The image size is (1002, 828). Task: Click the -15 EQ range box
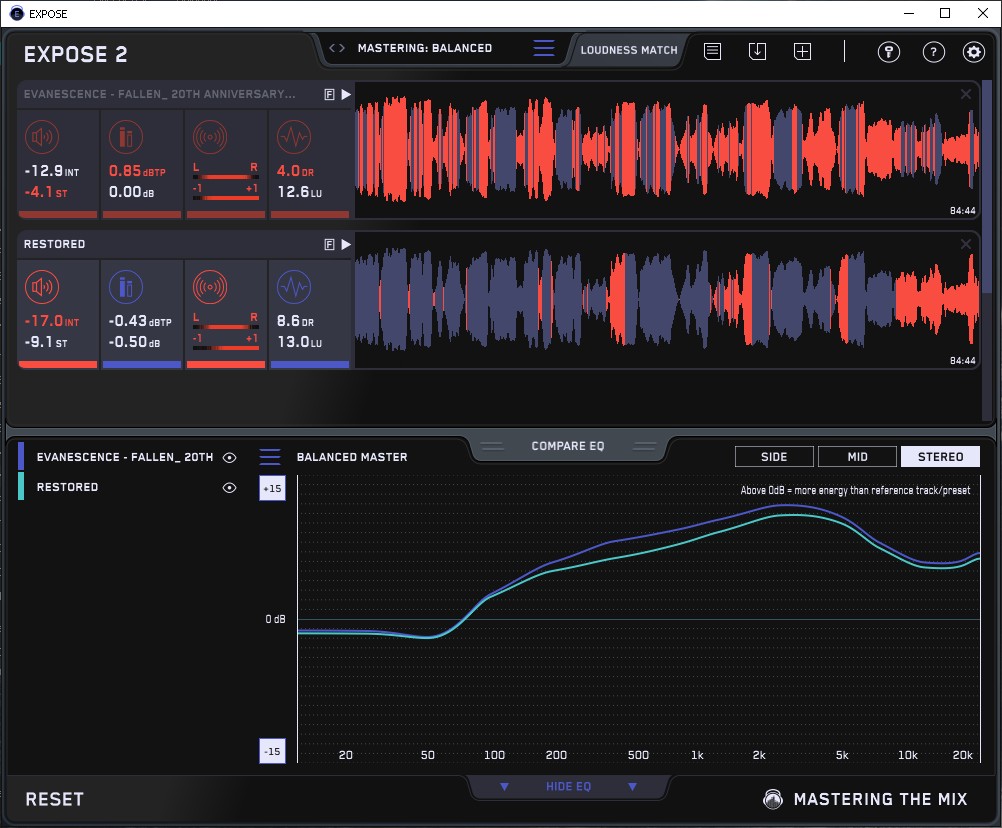(x=272, y=751)
